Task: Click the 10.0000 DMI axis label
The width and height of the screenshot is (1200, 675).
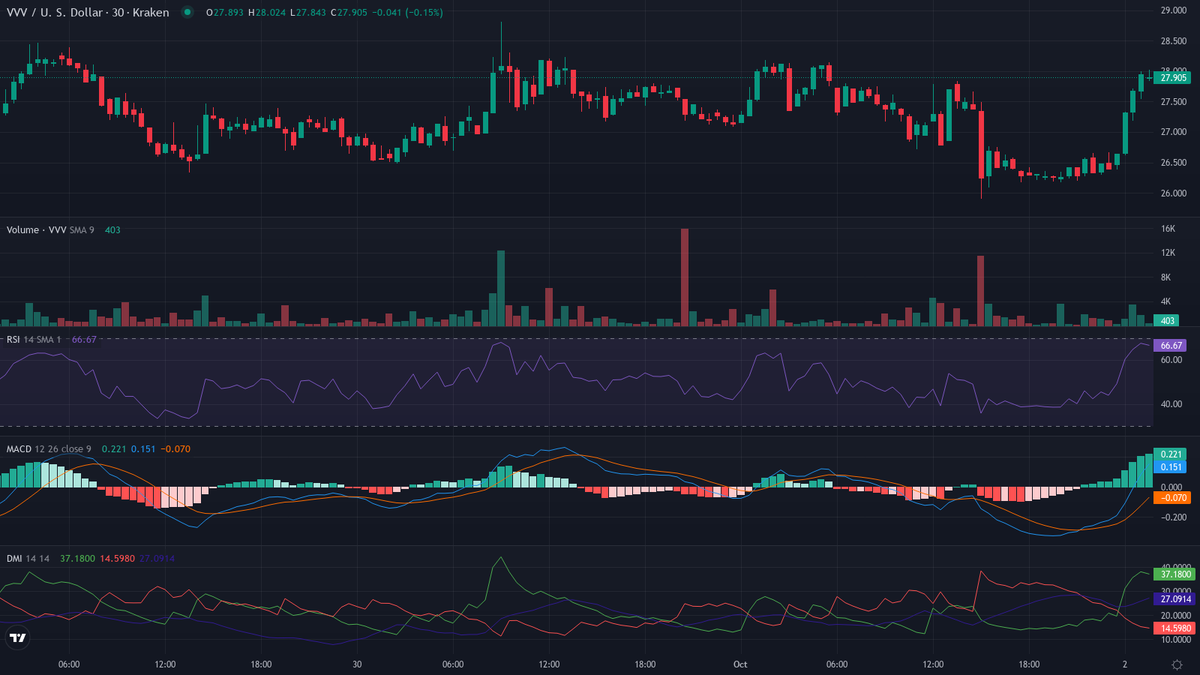Action: pos(1175,639)
